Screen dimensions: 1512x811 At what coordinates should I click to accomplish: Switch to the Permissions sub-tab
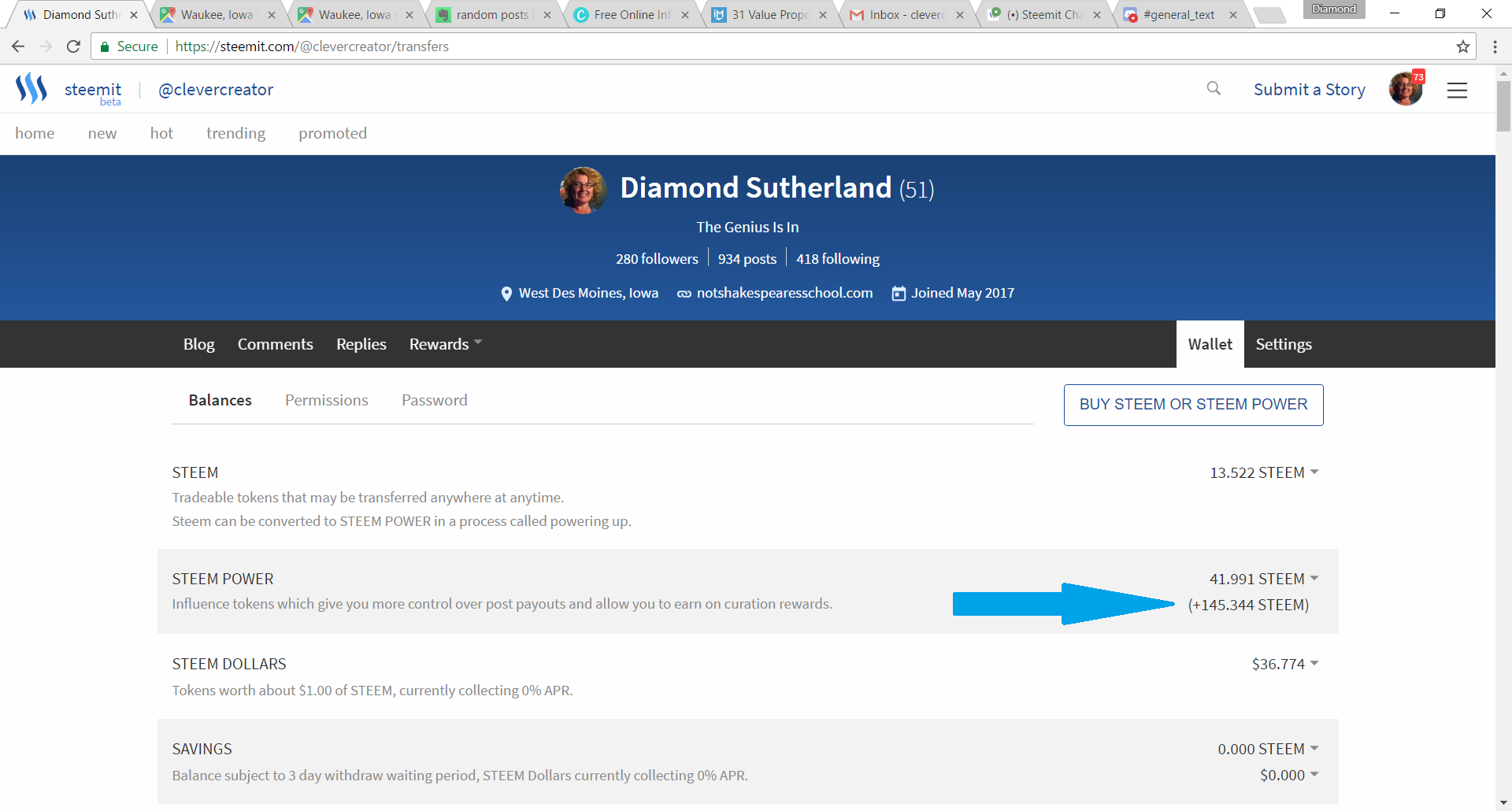(327, 400)
